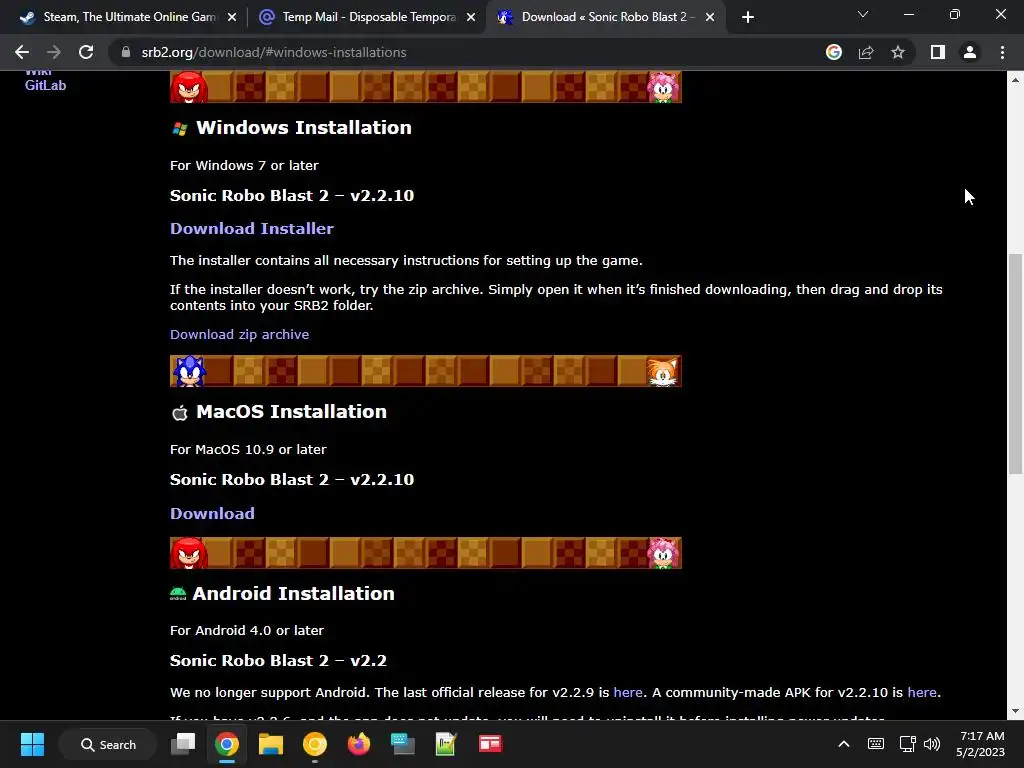1024x768 pixels.
Task: Go back to the previous page
Action: (x=22, y=52)
